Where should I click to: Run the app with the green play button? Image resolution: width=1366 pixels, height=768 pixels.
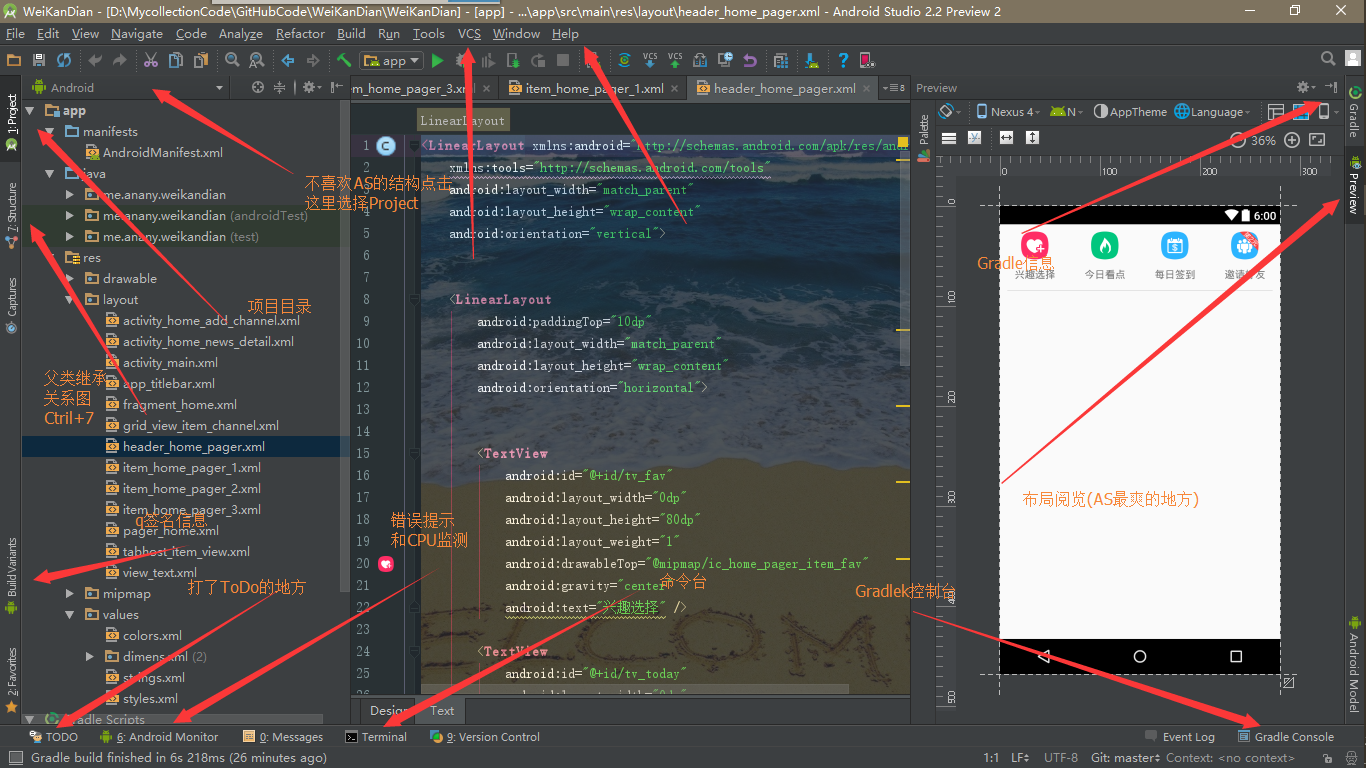pos(437,61)
